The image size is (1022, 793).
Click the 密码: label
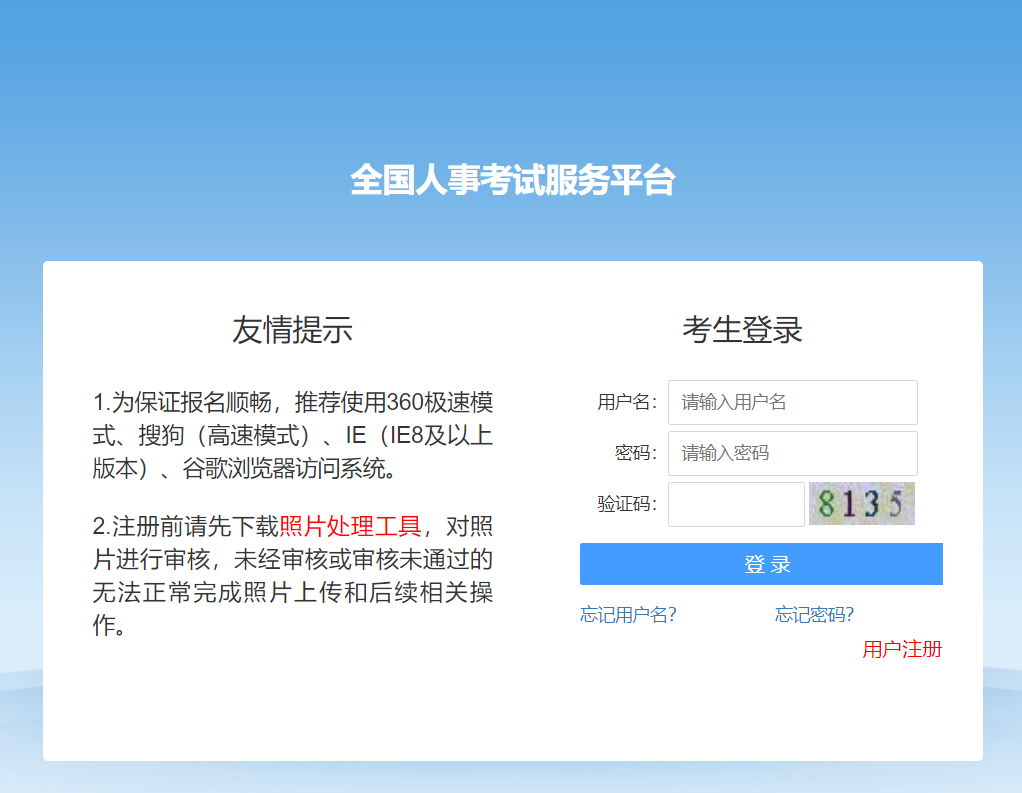point(635,453)
